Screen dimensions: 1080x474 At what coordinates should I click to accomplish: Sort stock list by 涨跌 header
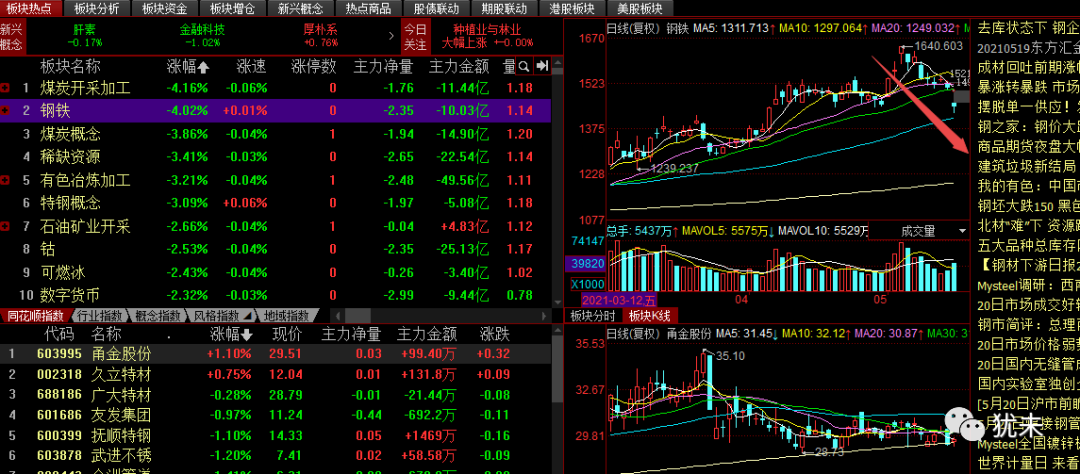click(495, 335)
